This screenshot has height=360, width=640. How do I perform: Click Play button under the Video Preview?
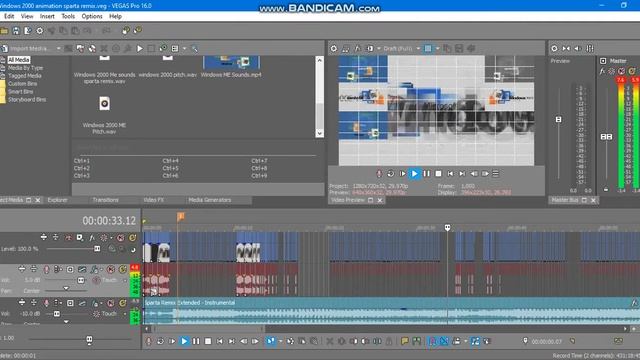coord(414,174)
